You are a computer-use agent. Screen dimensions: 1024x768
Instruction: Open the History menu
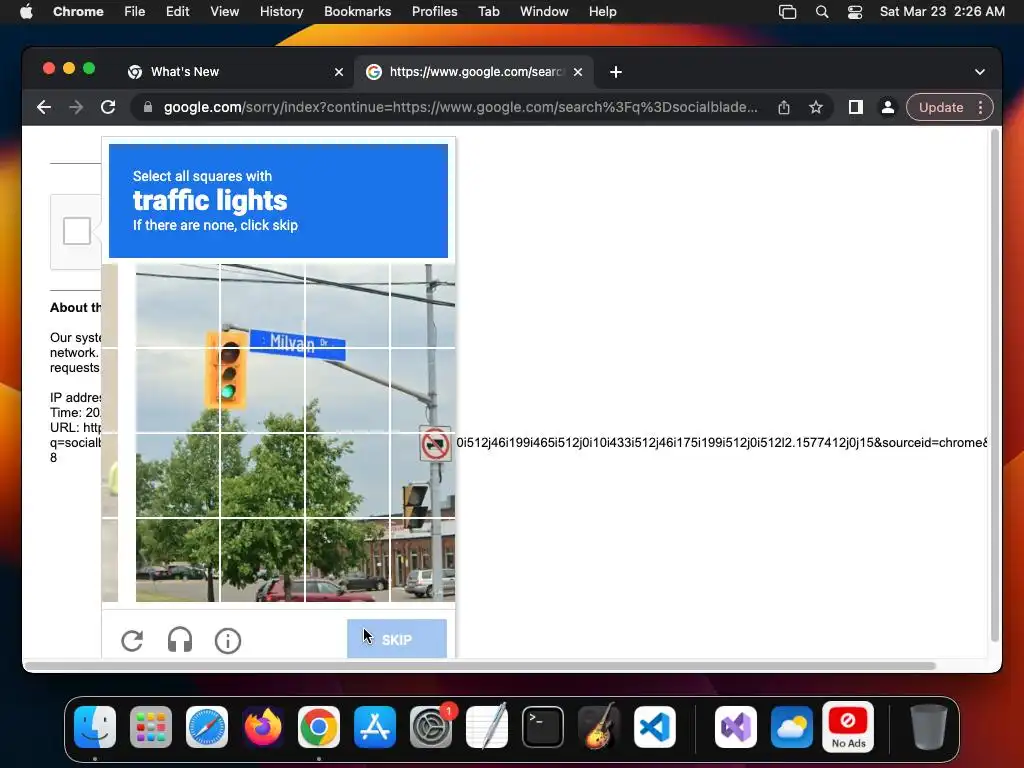281,12
